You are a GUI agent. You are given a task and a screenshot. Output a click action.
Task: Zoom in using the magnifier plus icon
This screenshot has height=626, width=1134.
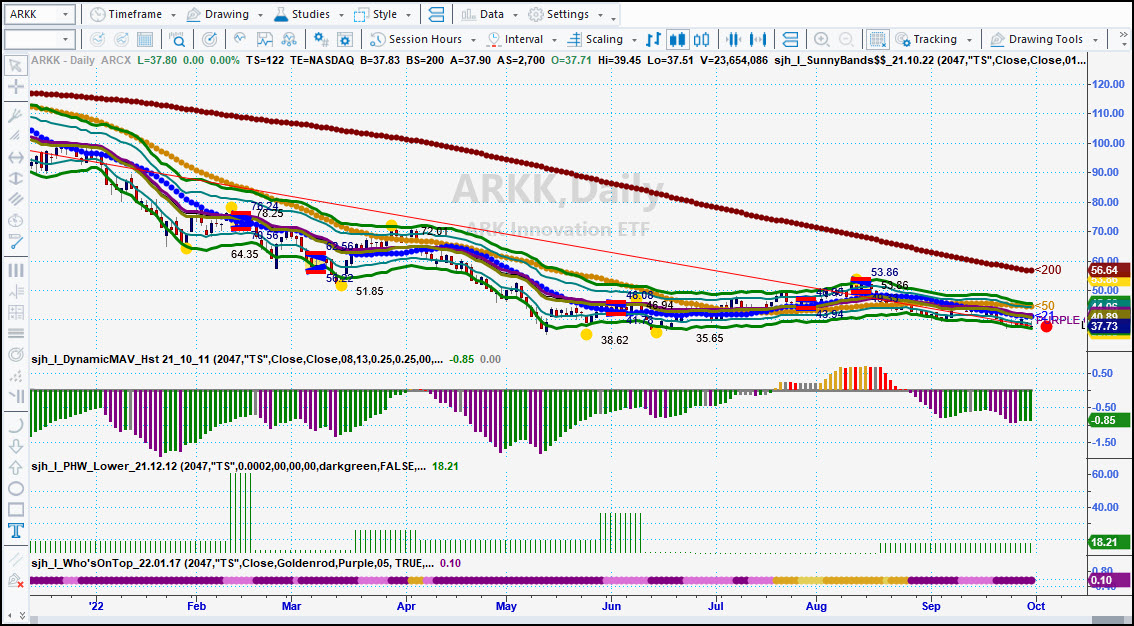point(822,39)
